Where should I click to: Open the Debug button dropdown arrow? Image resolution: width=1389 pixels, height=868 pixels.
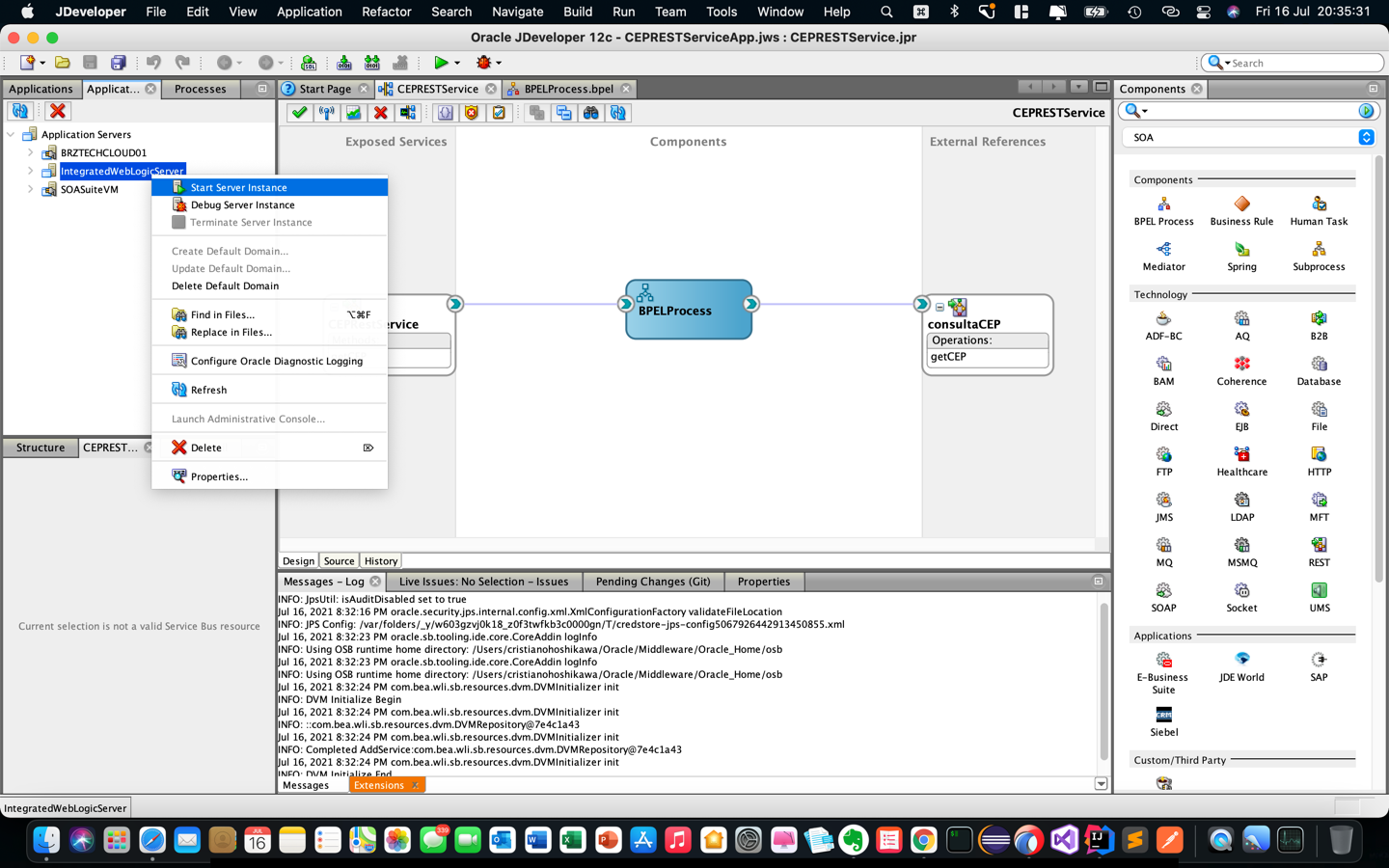click(x=499, y=63)
